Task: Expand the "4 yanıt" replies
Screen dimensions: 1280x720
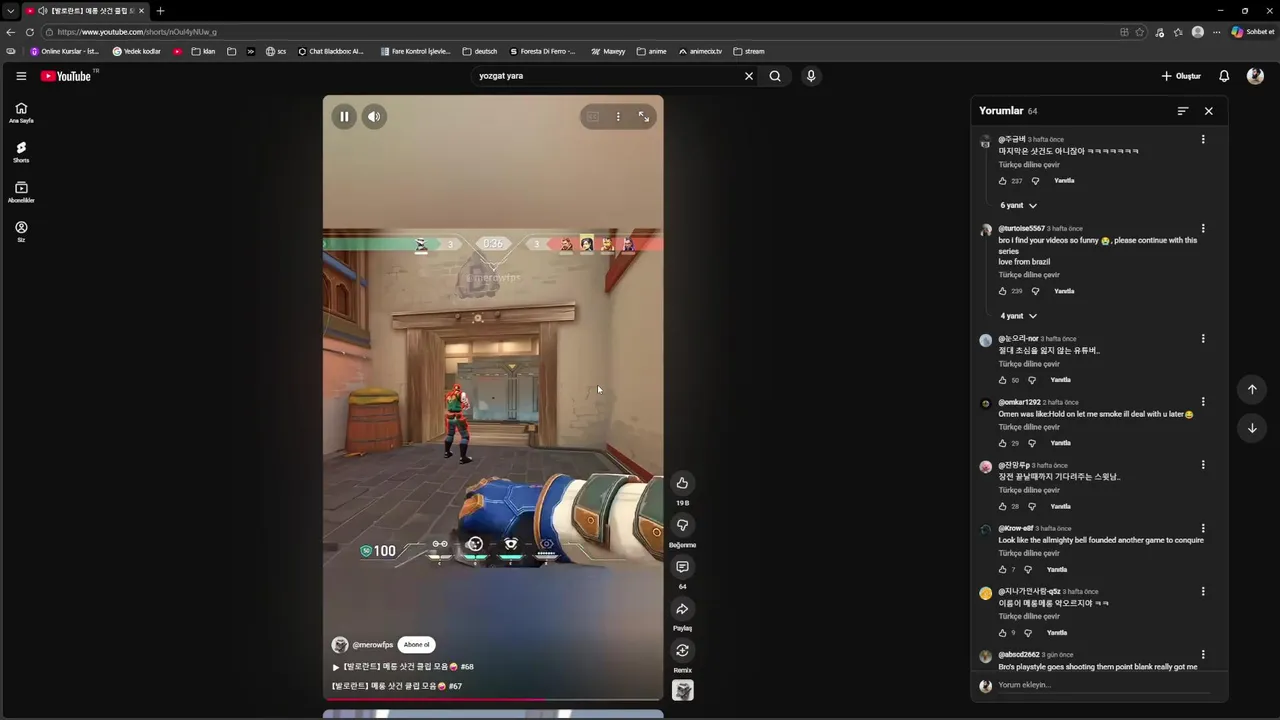Action: pos(1018,316)
